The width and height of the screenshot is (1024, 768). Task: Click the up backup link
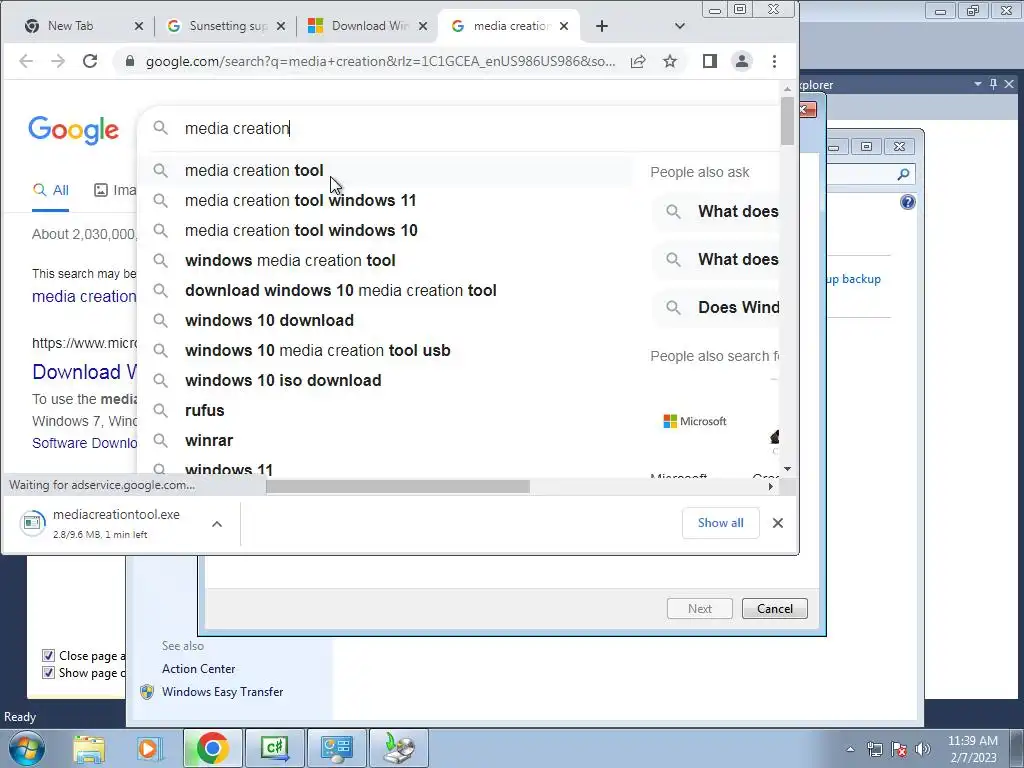(x=854, y=279)
